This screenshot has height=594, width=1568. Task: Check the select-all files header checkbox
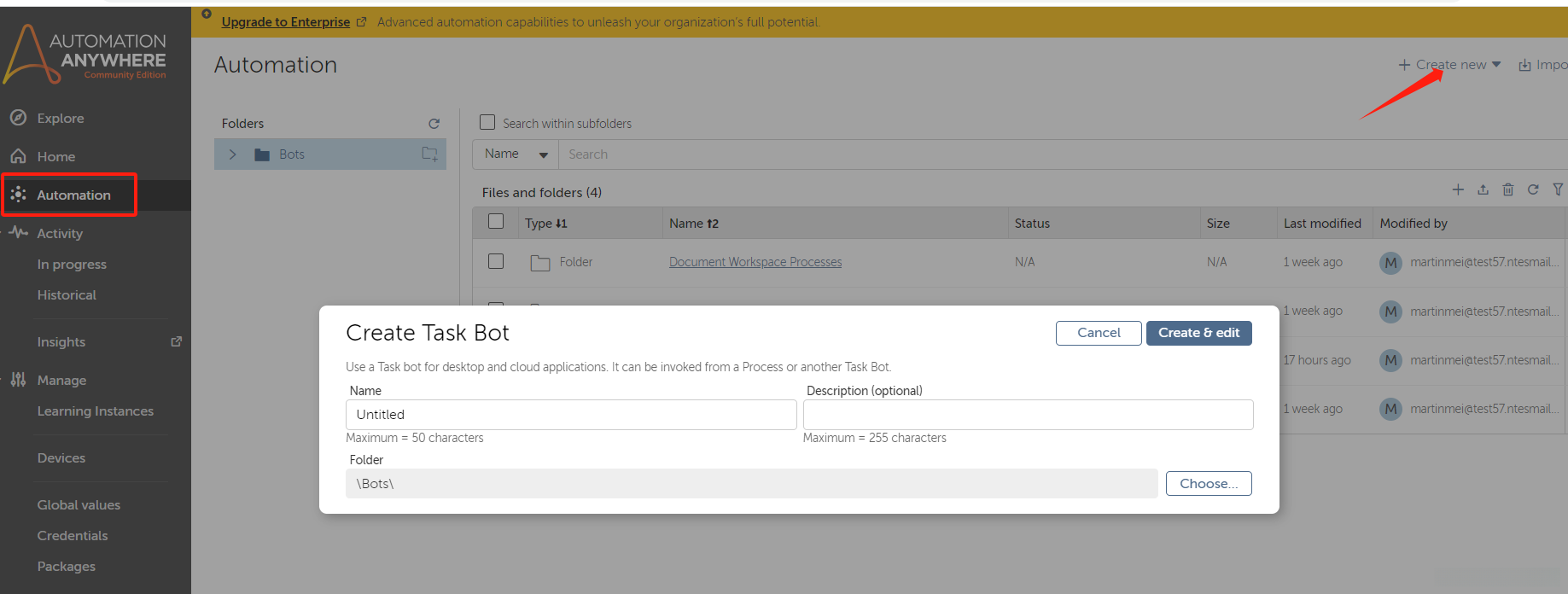[496, 222]
